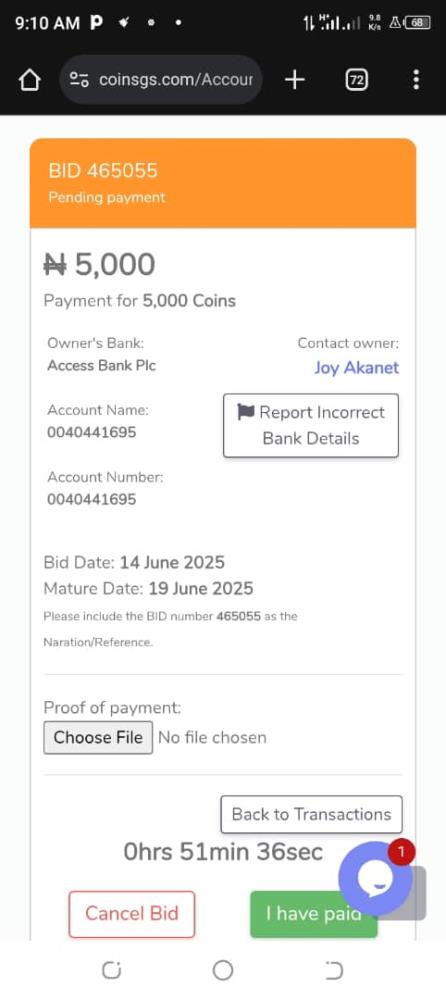The image size is (446, 1000).
Task: Open the tab switcher showing 72
Action: click(357, 80)
